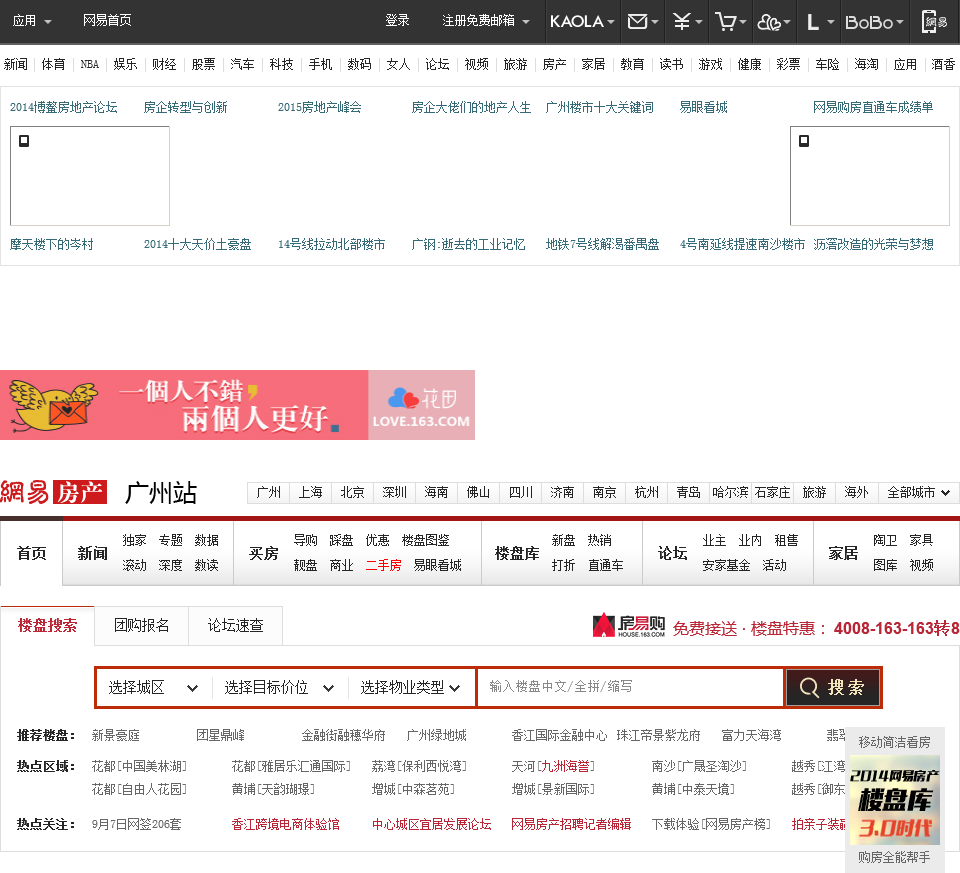Screen dimensions: 960x873
Task: Open the 数读 news link
Action: pos(206,565)
